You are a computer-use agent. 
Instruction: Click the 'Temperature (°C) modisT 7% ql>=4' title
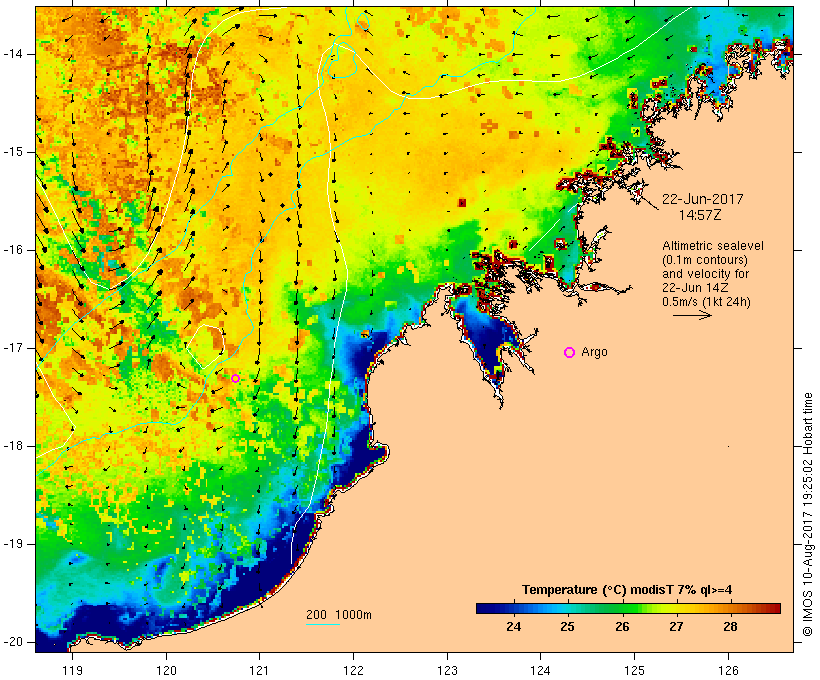(x=627, y=590)
